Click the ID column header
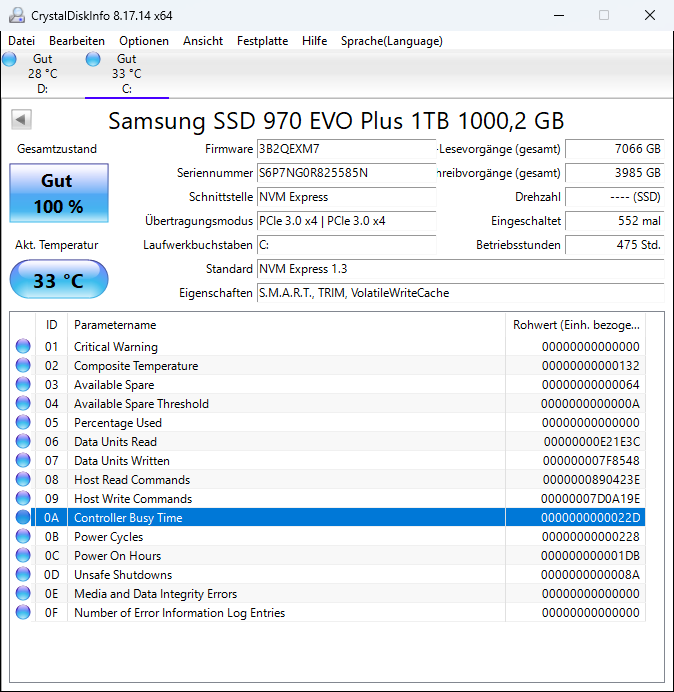674x692 pixels. click(x=51, y=325)
